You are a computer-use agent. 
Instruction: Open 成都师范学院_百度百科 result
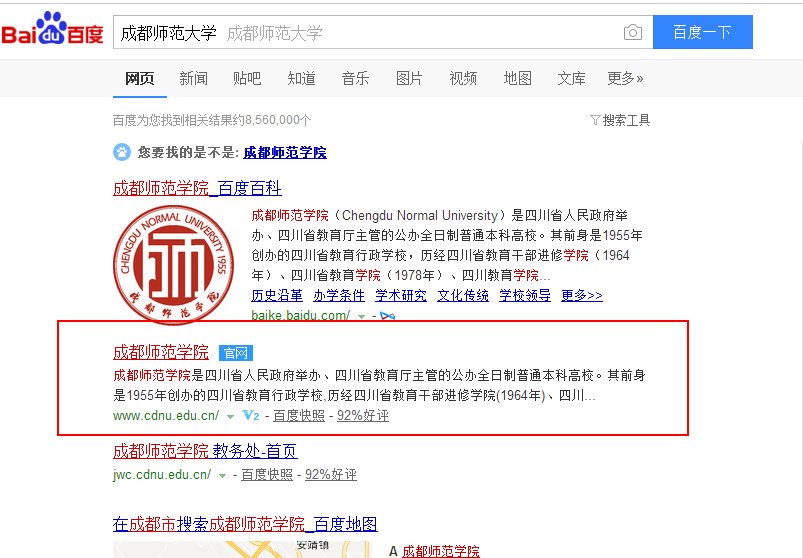tap(197, 188)
